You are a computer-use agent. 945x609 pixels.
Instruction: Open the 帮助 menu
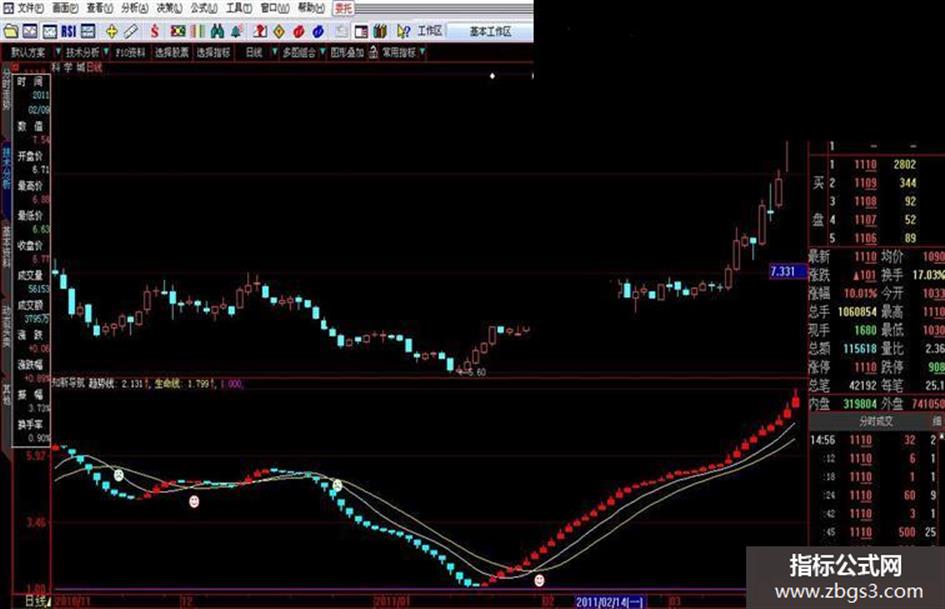(311, 8)
